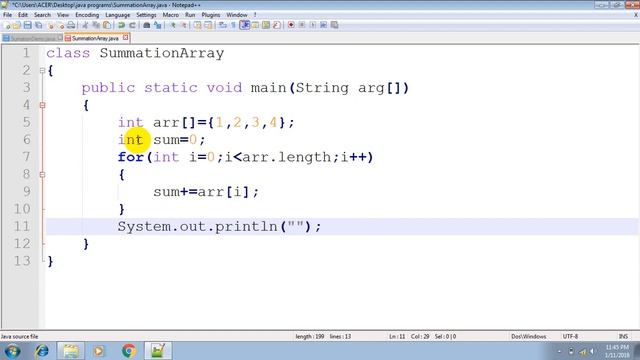Click 'arr.length' in the for loop

coord(287,157)
